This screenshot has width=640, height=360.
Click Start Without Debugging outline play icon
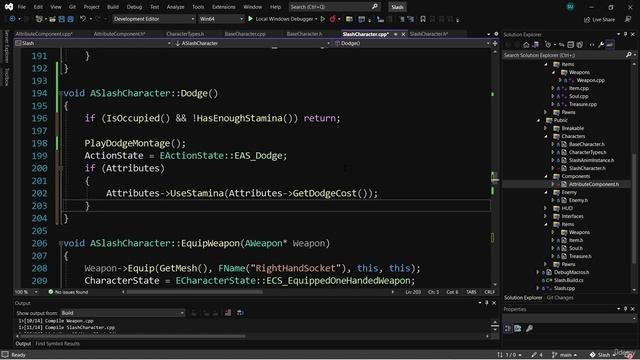coord(323,19)
